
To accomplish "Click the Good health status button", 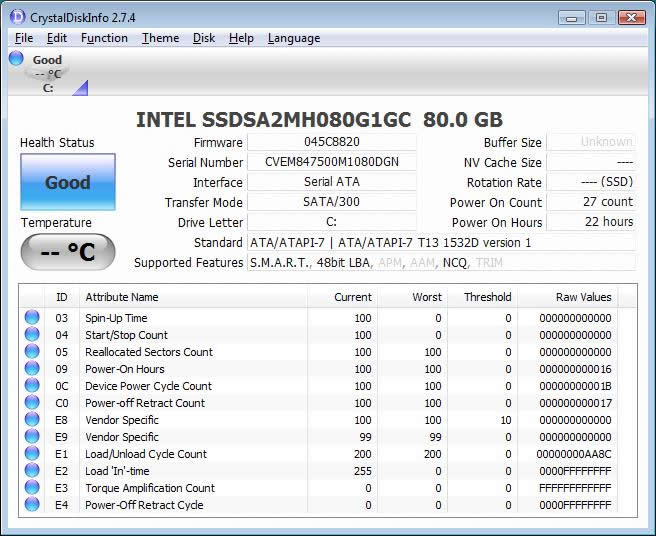I will (x=68, y=182).
